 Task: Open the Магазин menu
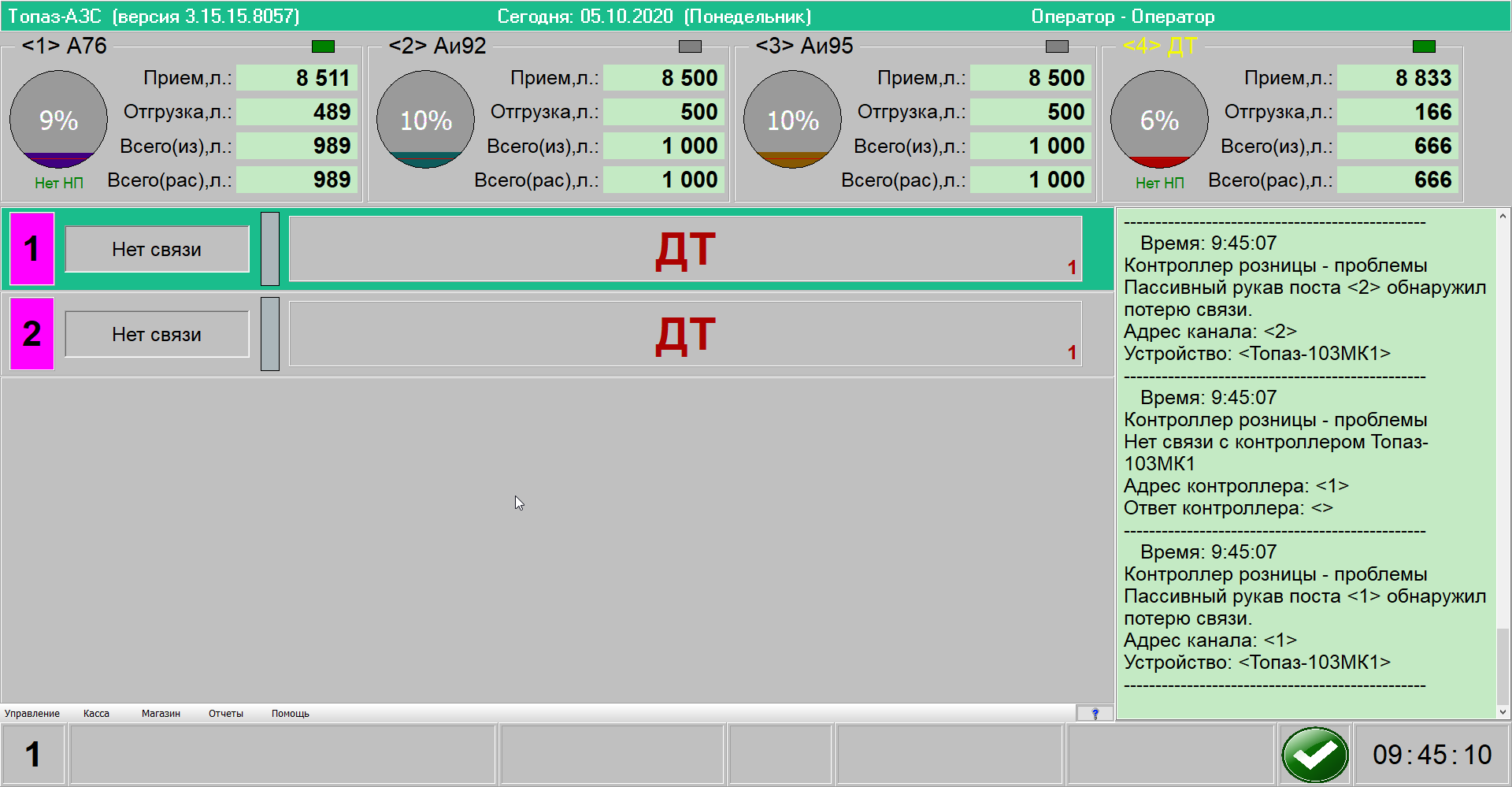[x=161, y=714]
